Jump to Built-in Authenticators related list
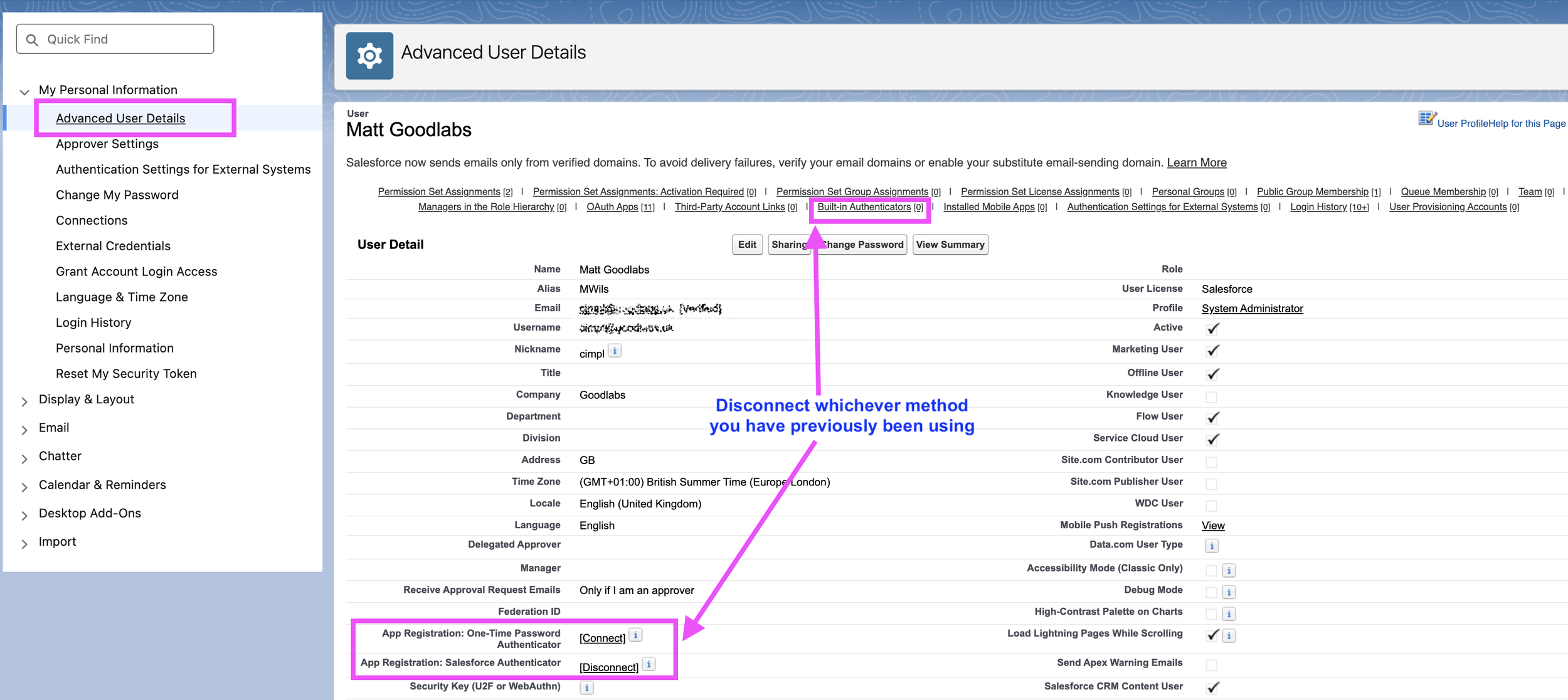This screenshot has height=700, width=1568. point(870,207)
